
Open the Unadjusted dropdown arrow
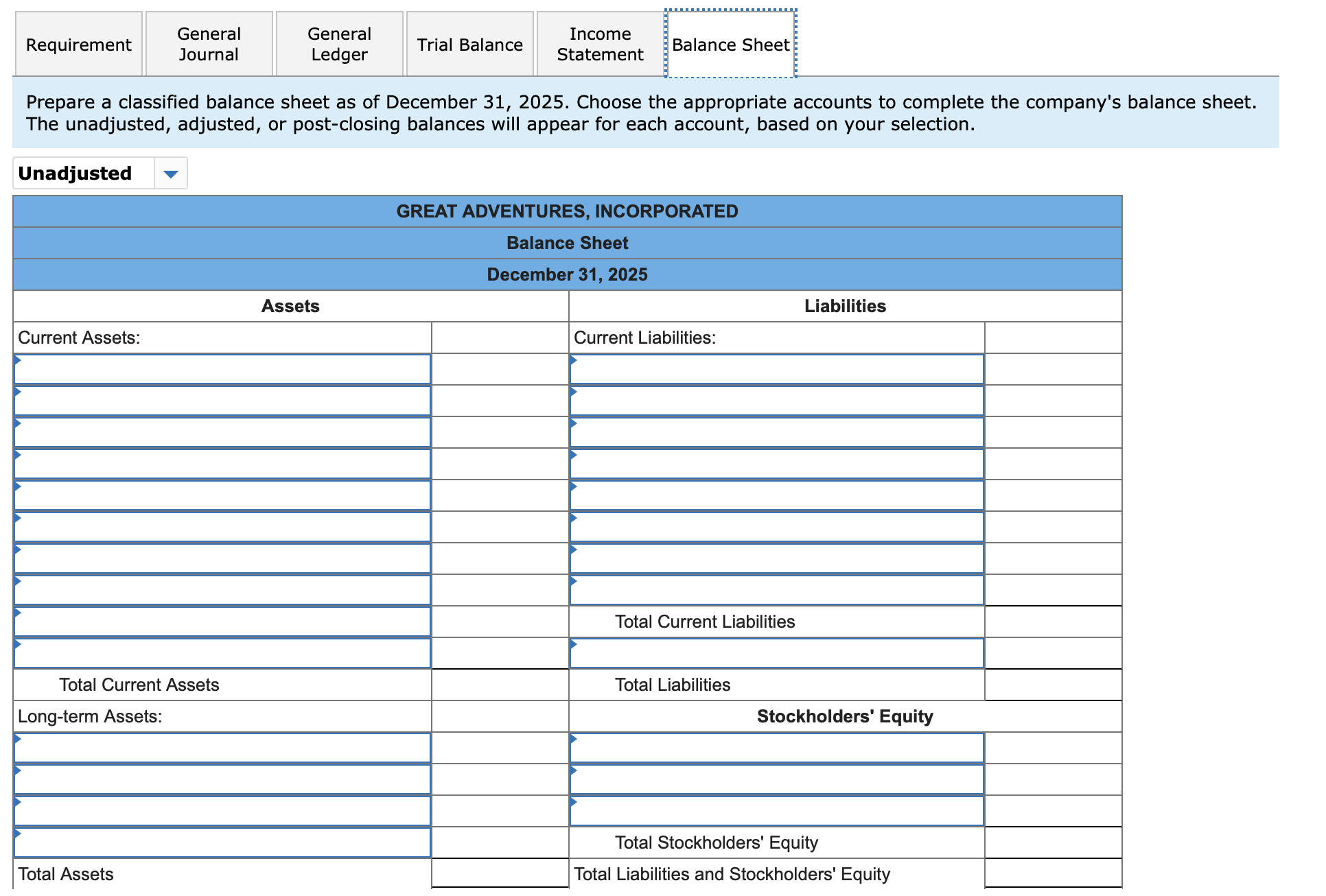[170, 174]
